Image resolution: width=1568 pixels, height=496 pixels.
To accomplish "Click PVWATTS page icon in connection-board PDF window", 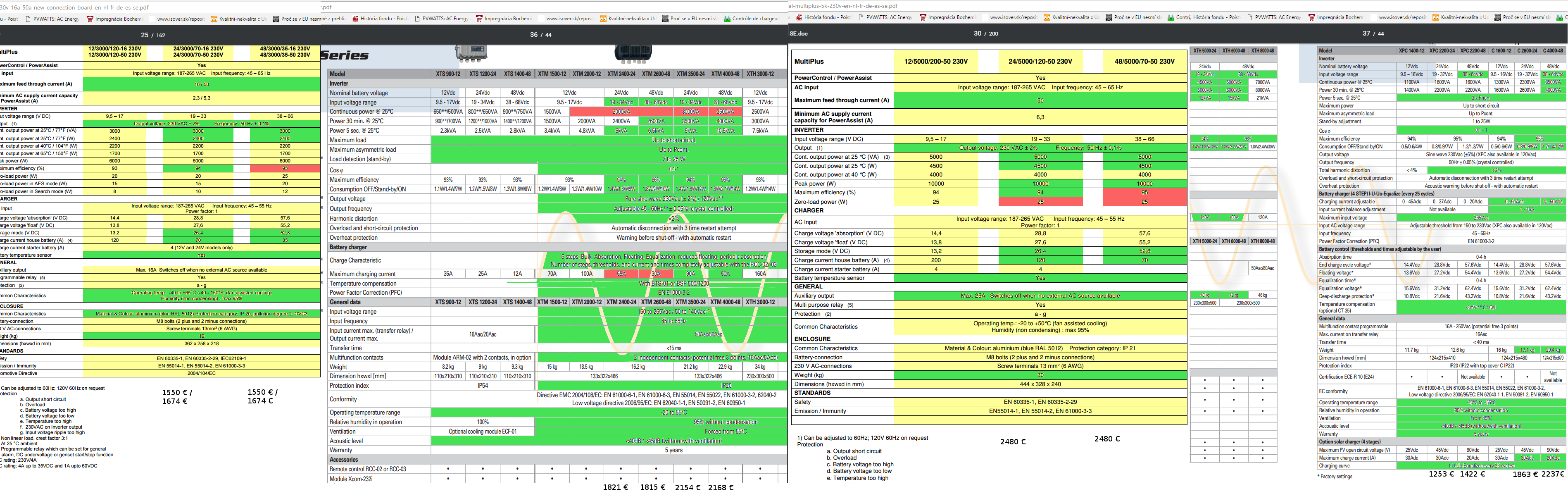I will click(x=28, y=19).
